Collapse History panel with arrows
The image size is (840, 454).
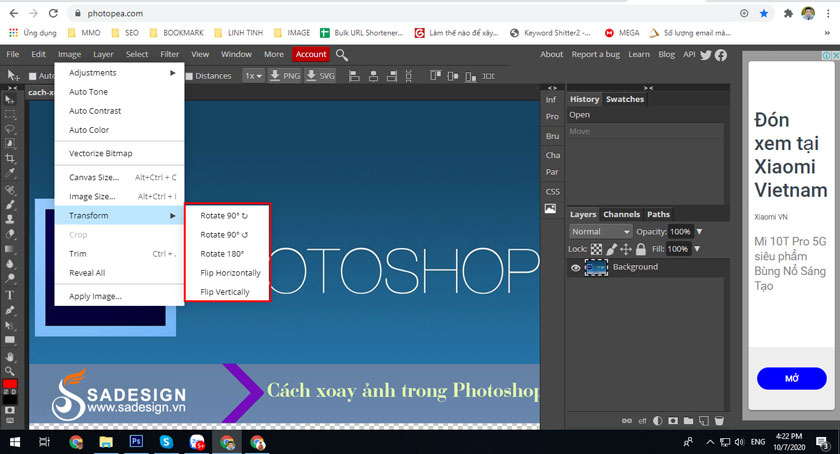tap(648, 87)
